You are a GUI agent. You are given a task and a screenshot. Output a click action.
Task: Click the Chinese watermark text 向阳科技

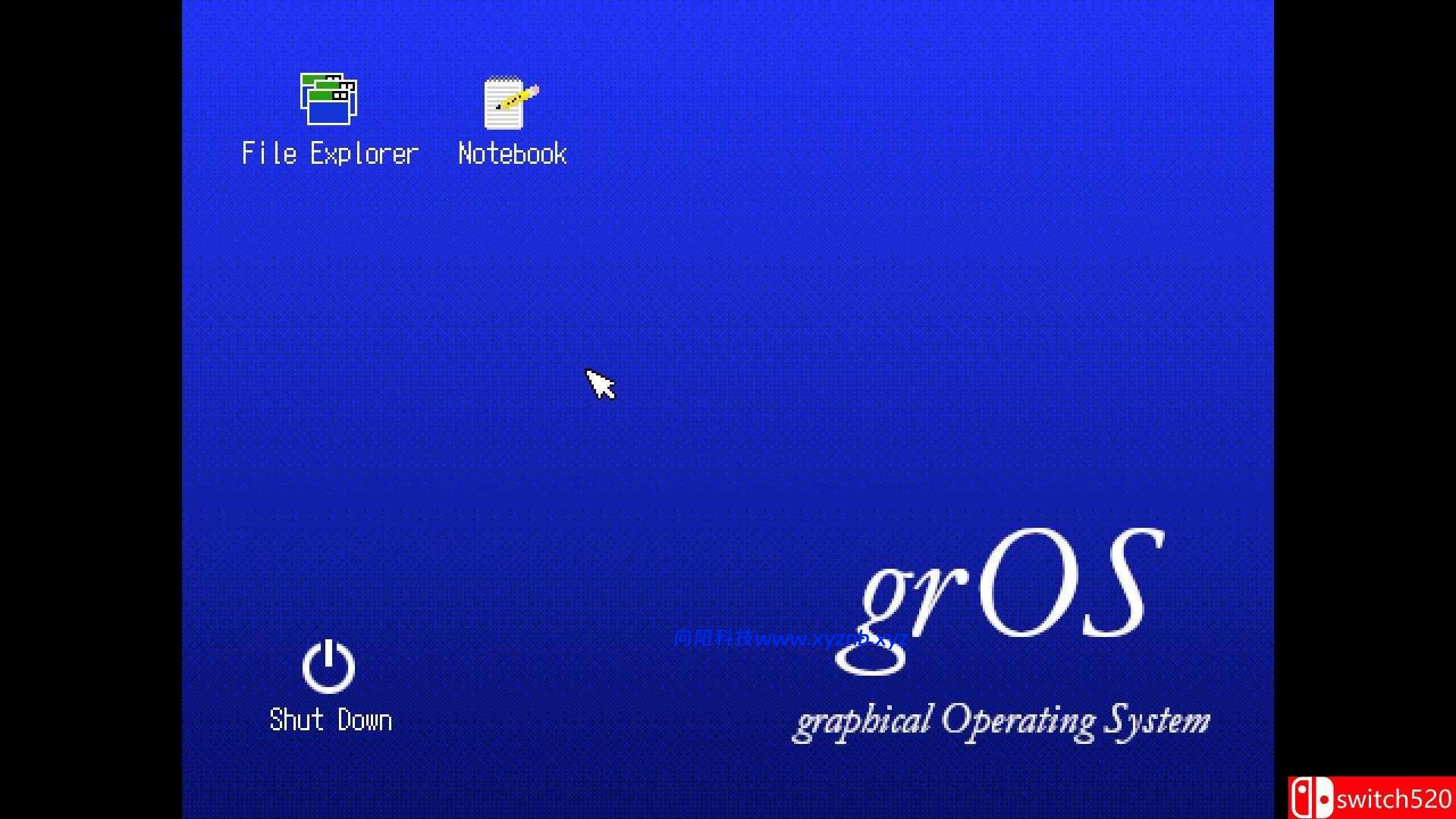(713, 639)
